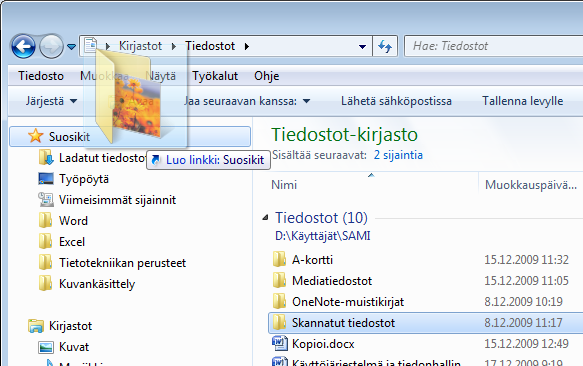
Task: Open the Kuvat library
Action: pyautogui.click(x=74, y=347)
